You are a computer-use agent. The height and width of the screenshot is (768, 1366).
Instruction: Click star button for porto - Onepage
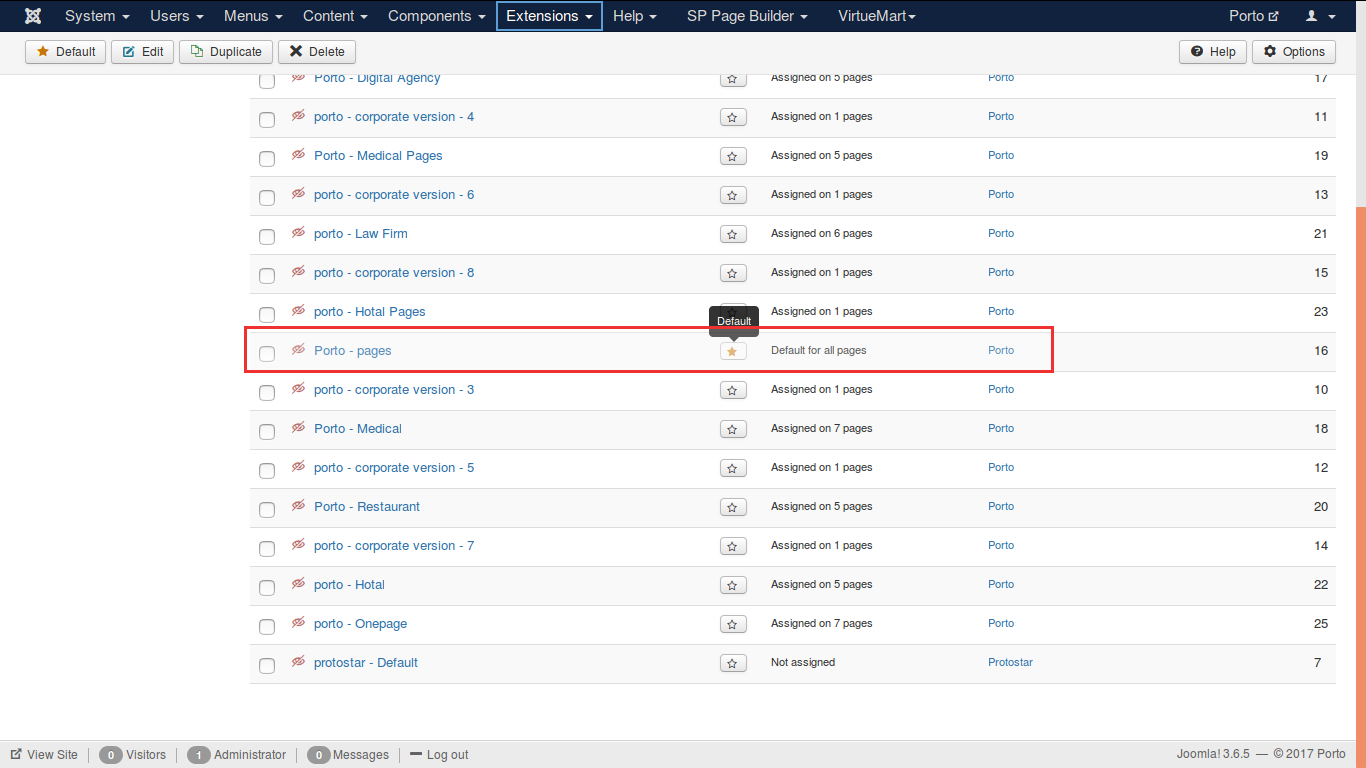click(x=733, y=625)
